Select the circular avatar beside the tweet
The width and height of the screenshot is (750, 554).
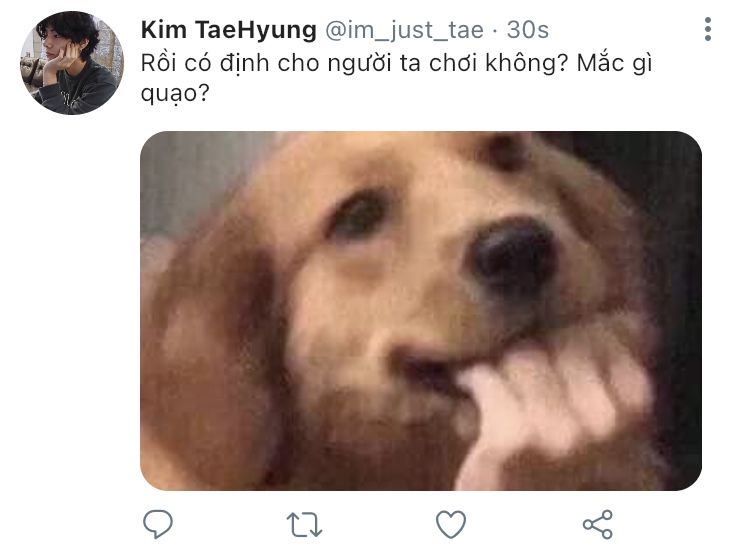(72, 63)
